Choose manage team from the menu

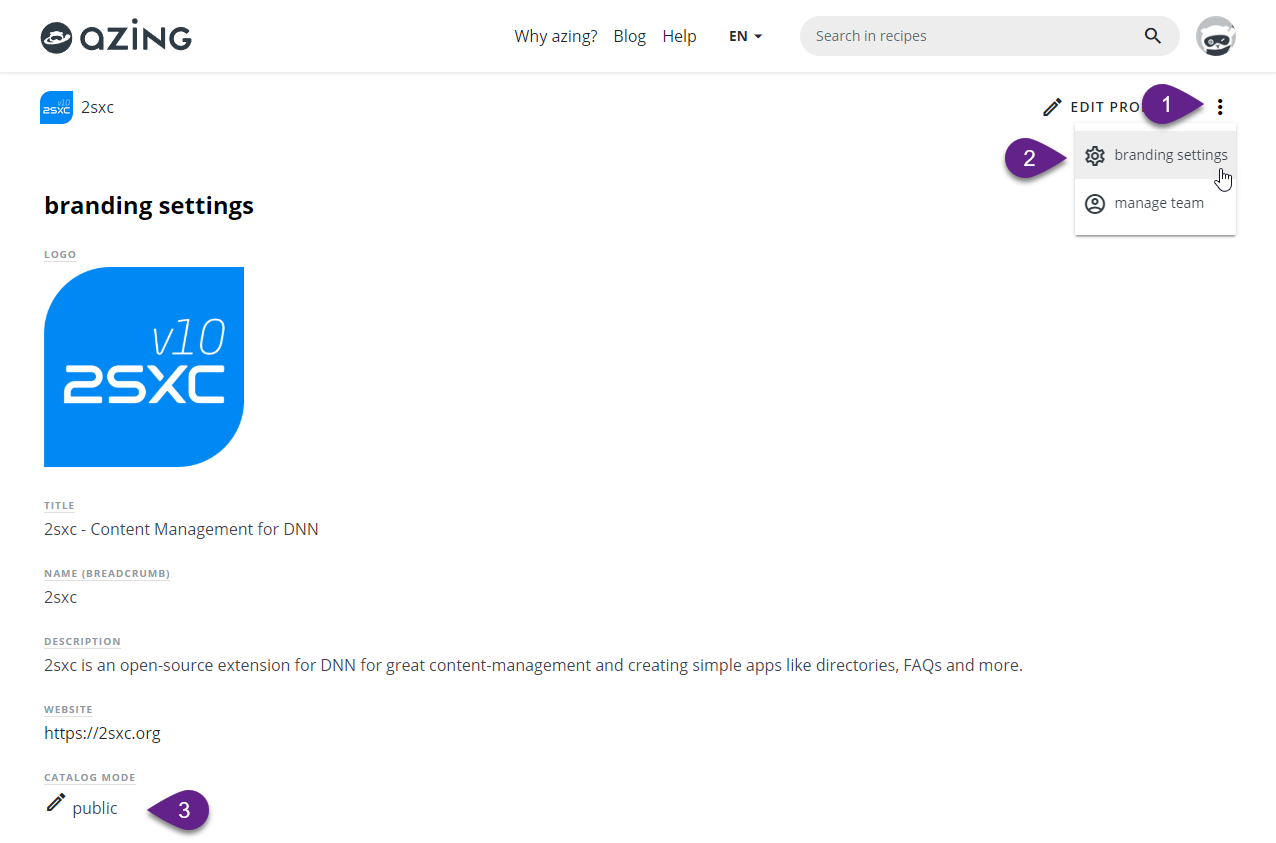1158,203
